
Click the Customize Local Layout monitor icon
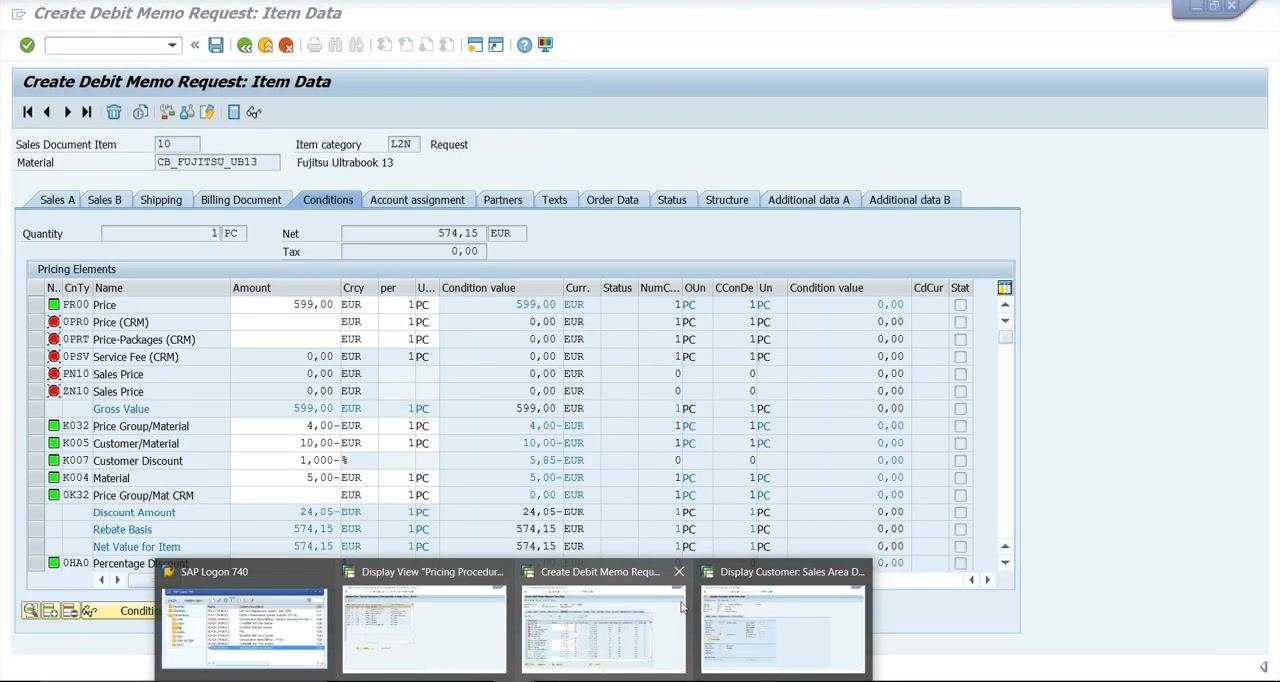545,45
